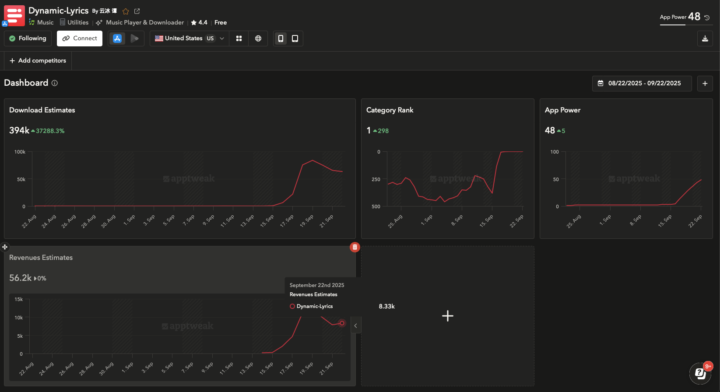Switch to iPad device view
Screen dimensions: 720x392
[x=295, y=39]
